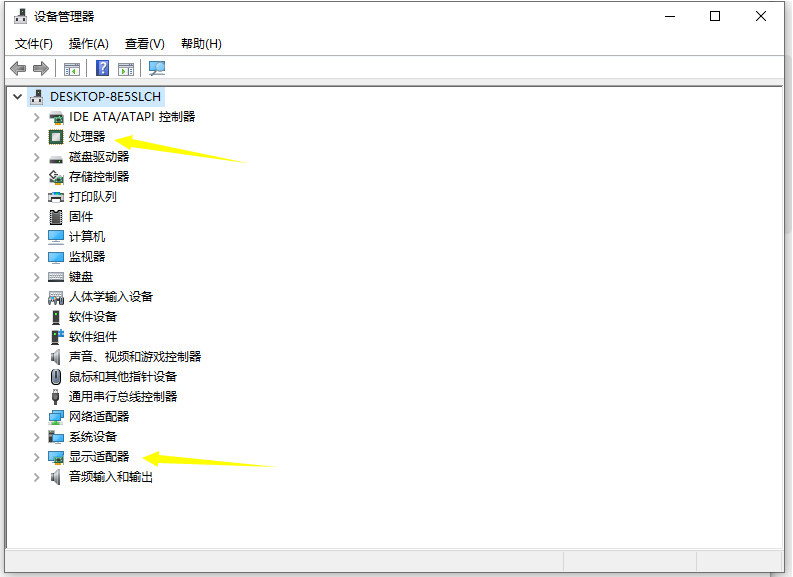793x577 pixels.
Task: Toggle the show/hide console tree icon
Action: click(72, 68)
